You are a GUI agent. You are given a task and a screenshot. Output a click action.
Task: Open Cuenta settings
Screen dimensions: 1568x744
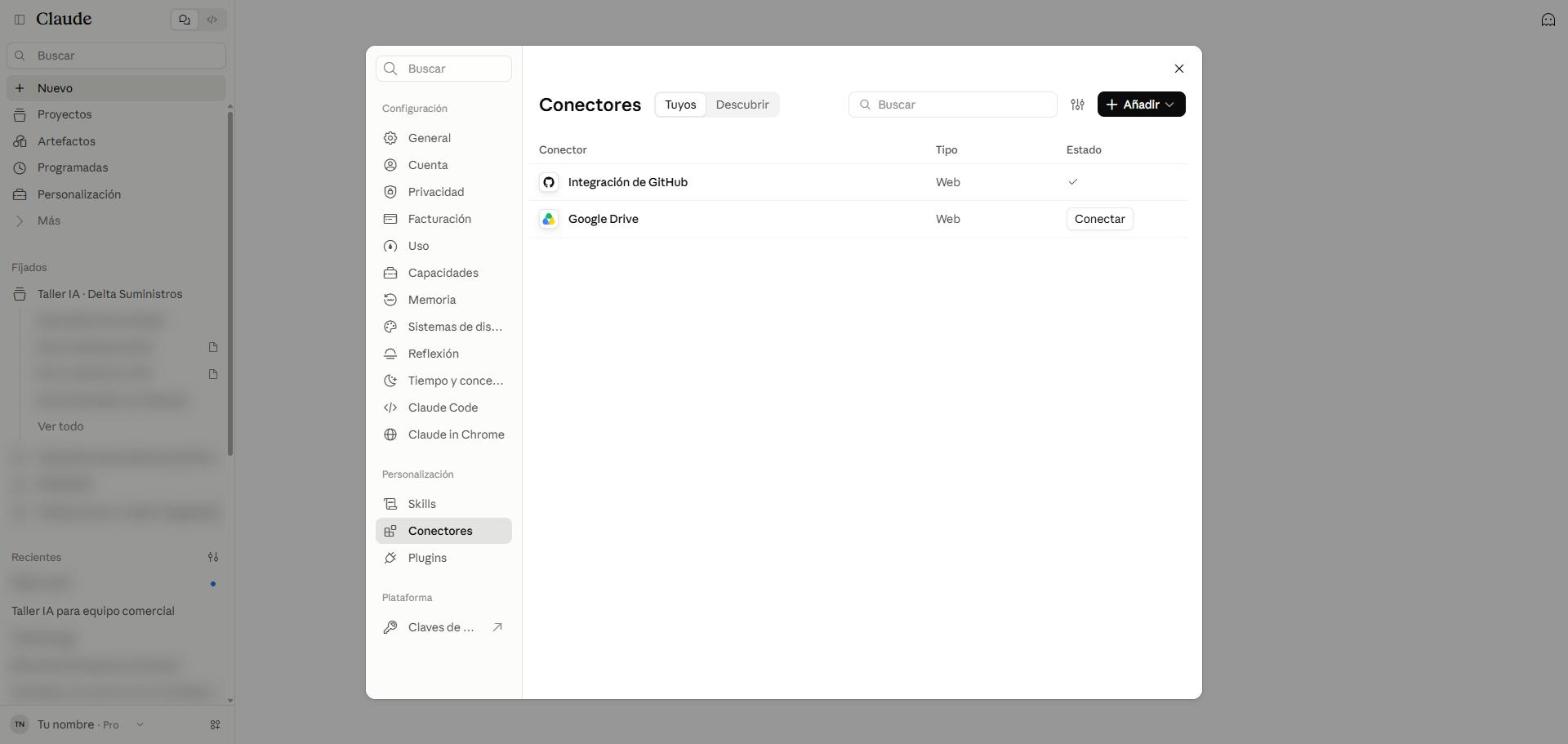(443, 165)
